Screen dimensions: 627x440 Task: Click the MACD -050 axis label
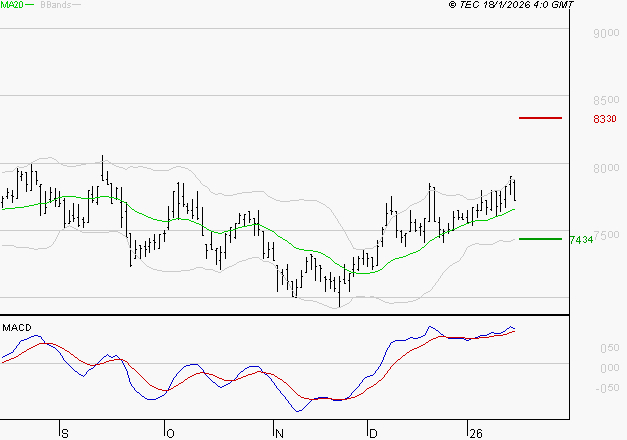click(607, 388)
